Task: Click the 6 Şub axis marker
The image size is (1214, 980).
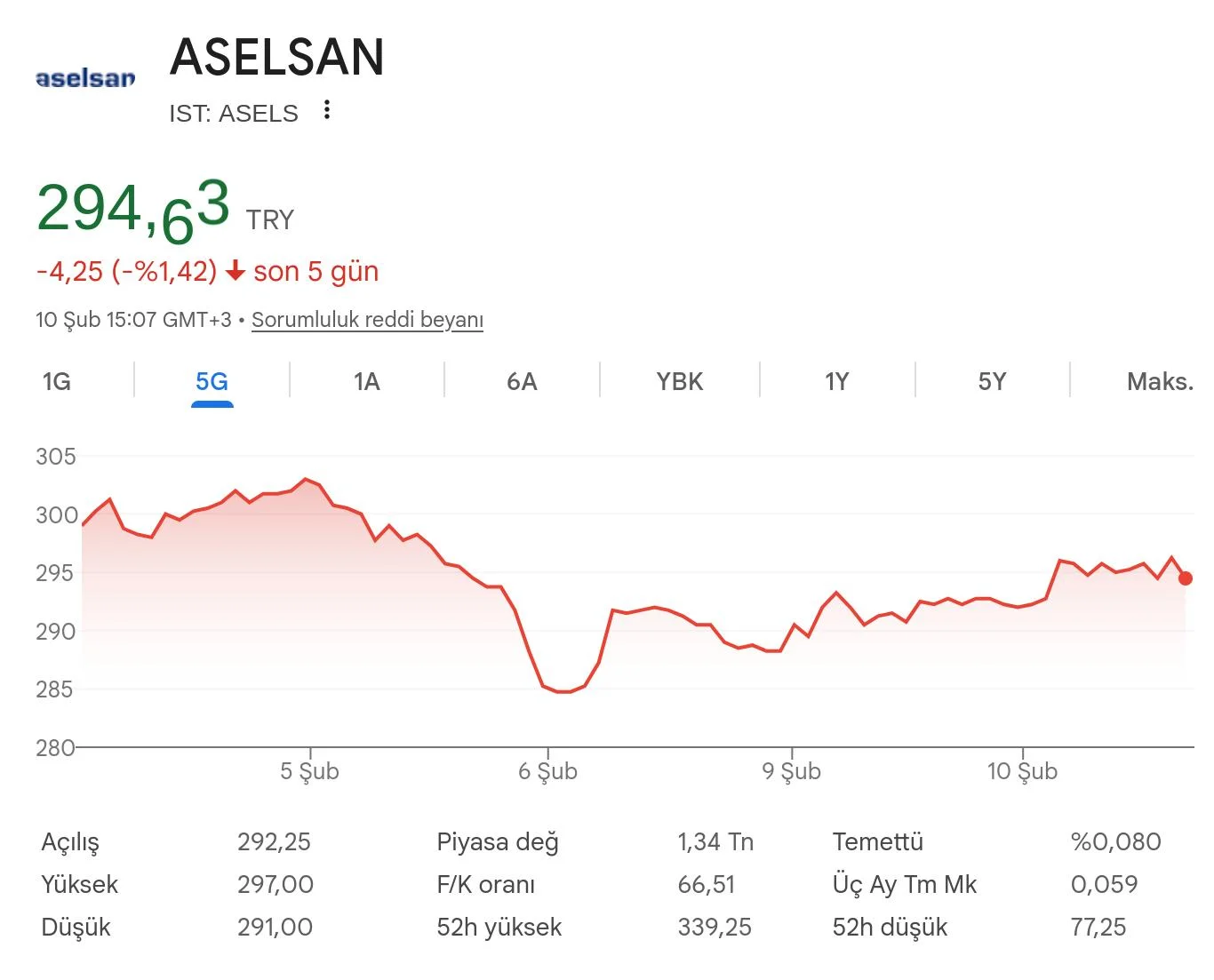Action: click(547, 770)
